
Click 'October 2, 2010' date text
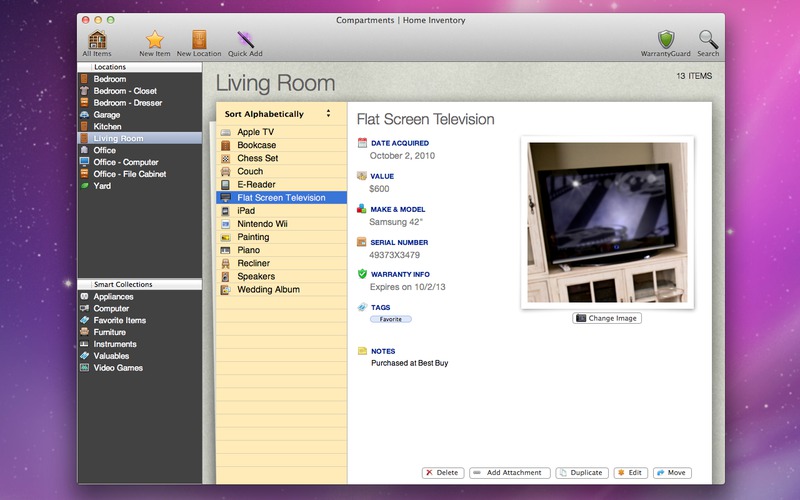(x=403, y=156)
